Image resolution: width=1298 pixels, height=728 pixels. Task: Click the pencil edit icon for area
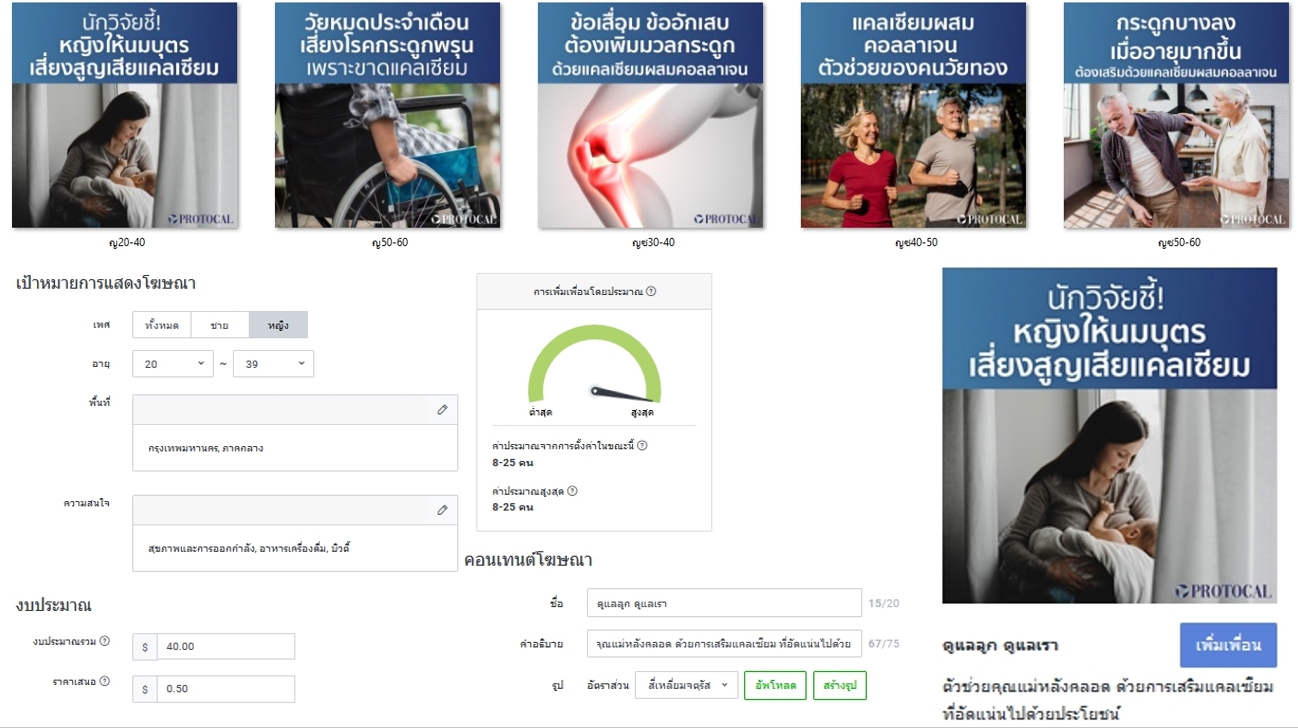click(442, 409)
